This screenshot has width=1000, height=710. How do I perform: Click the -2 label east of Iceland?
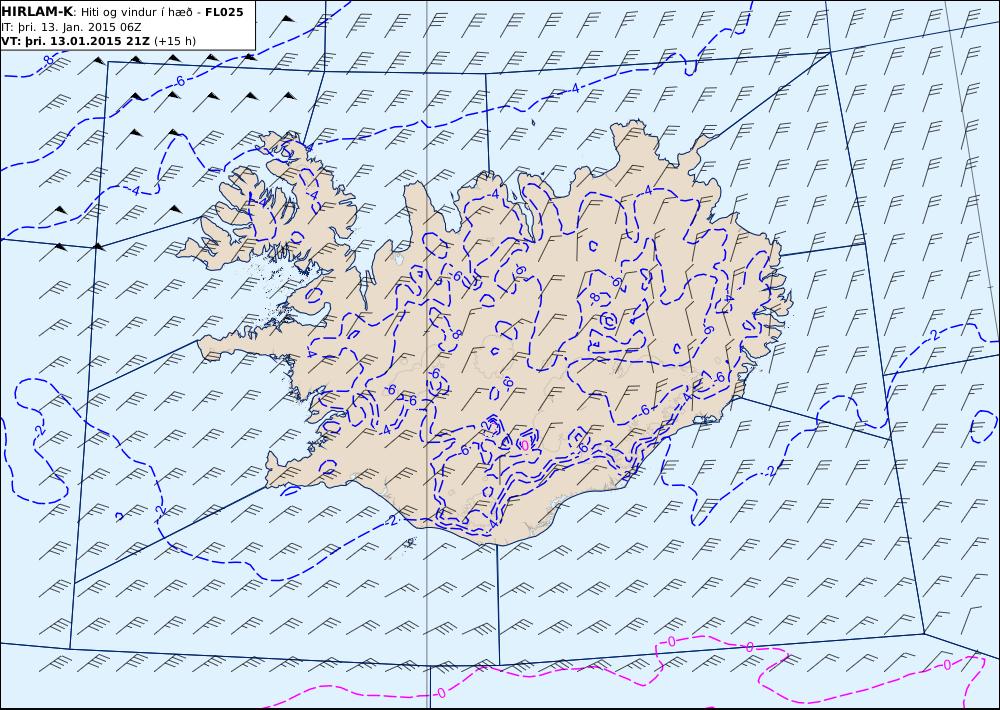pos(934,336)
